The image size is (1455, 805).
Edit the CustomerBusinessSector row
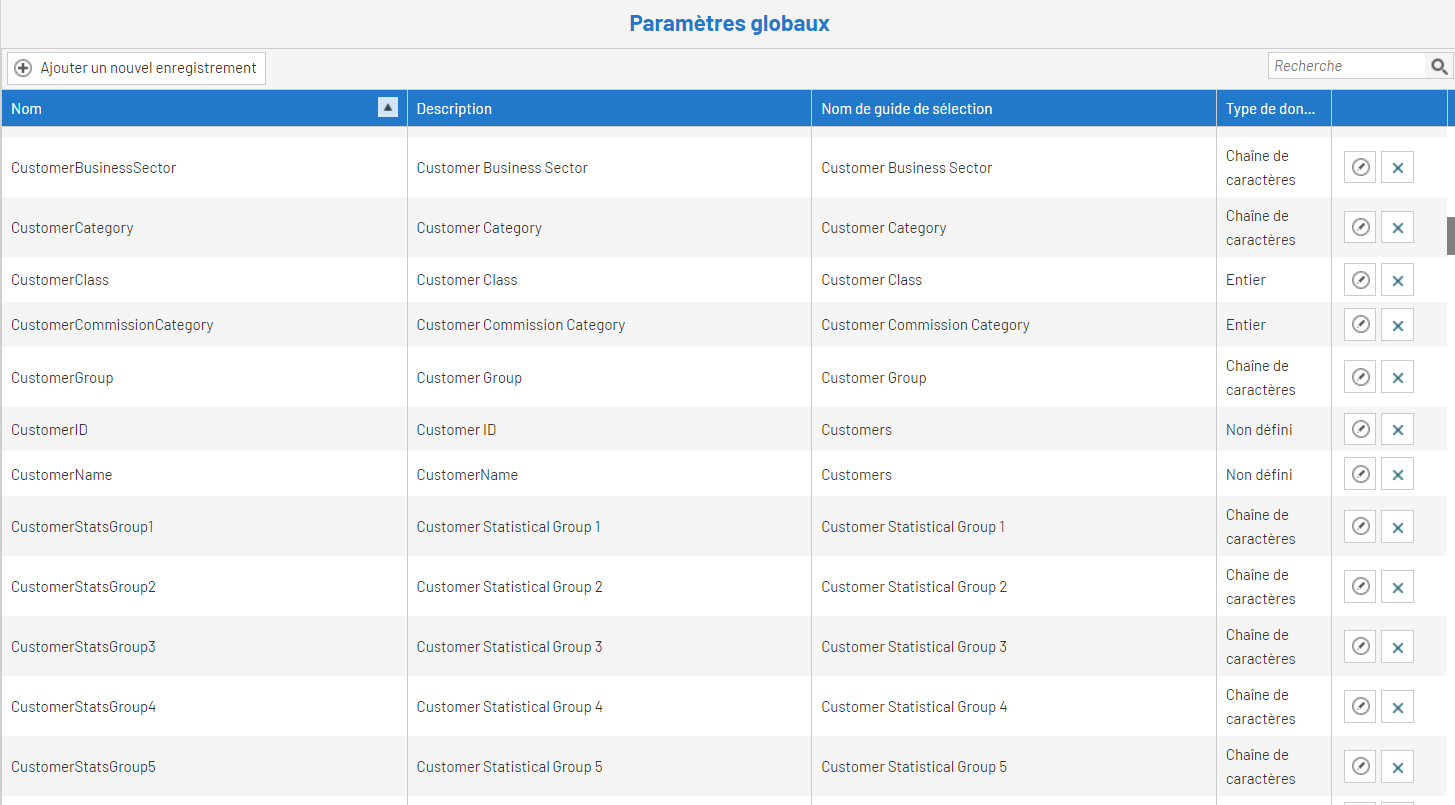[1360, 168]
